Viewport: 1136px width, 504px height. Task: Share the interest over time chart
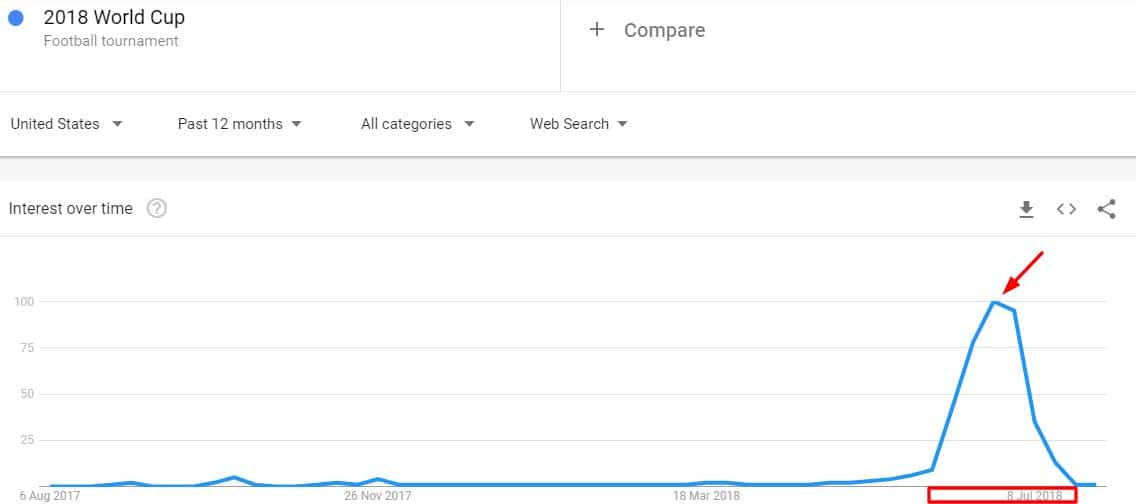pyautogui.click(x=1106, y=209)
